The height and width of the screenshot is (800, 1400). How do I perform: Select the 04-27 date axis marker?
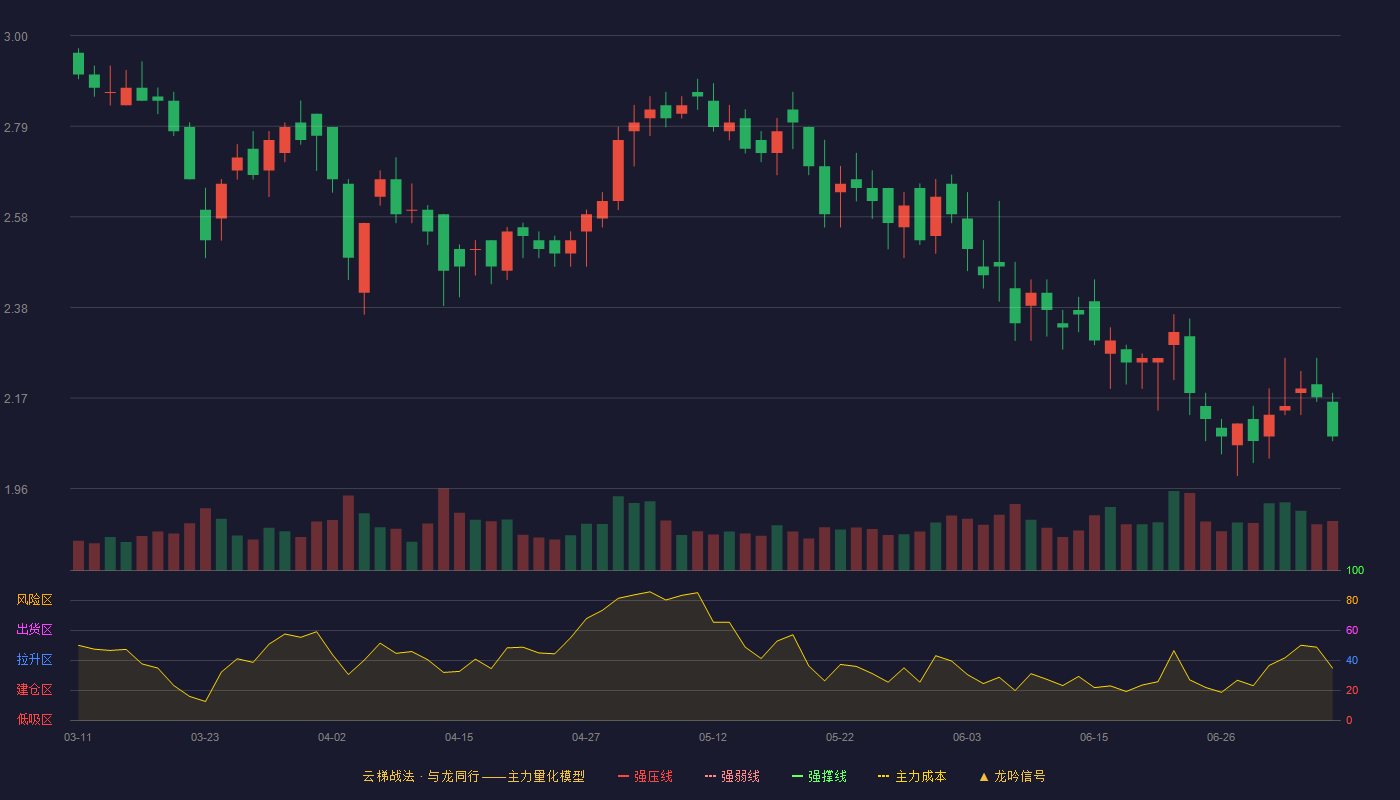pos(586,737)
